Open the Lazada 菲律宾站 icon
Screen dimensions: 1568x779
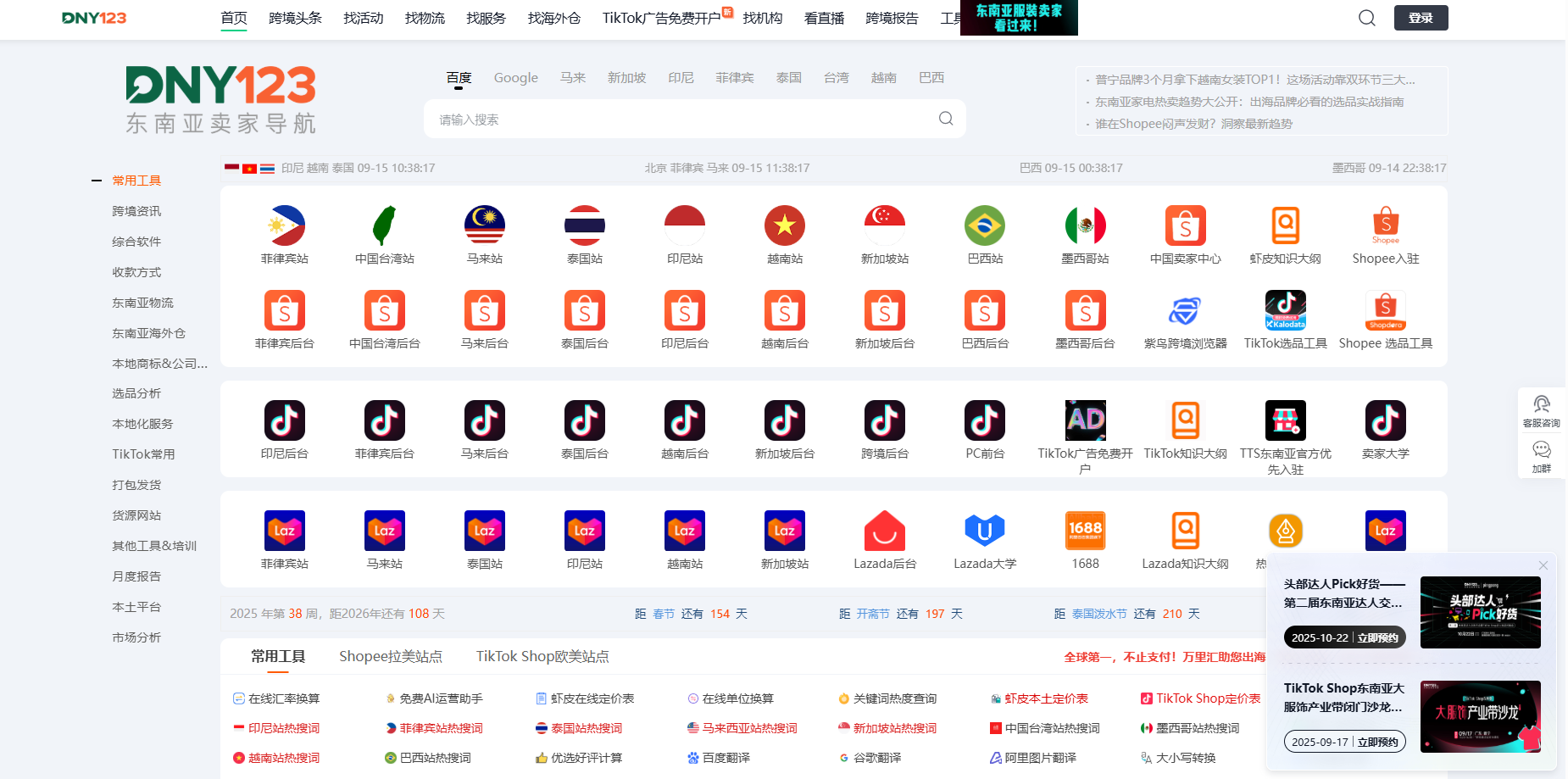coord(285,531)
